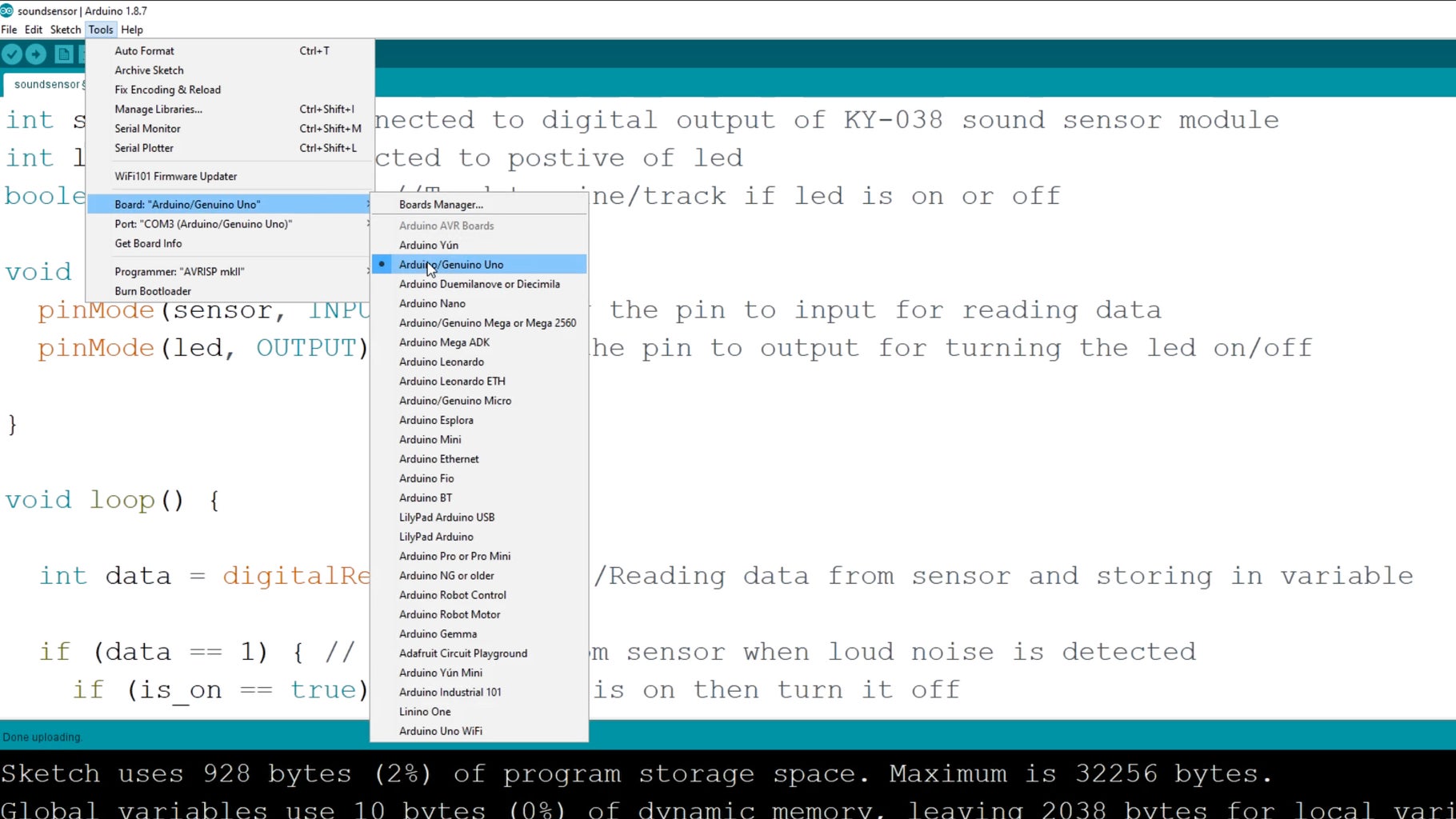Launch the Serial Plotter entry

point(230,148)
